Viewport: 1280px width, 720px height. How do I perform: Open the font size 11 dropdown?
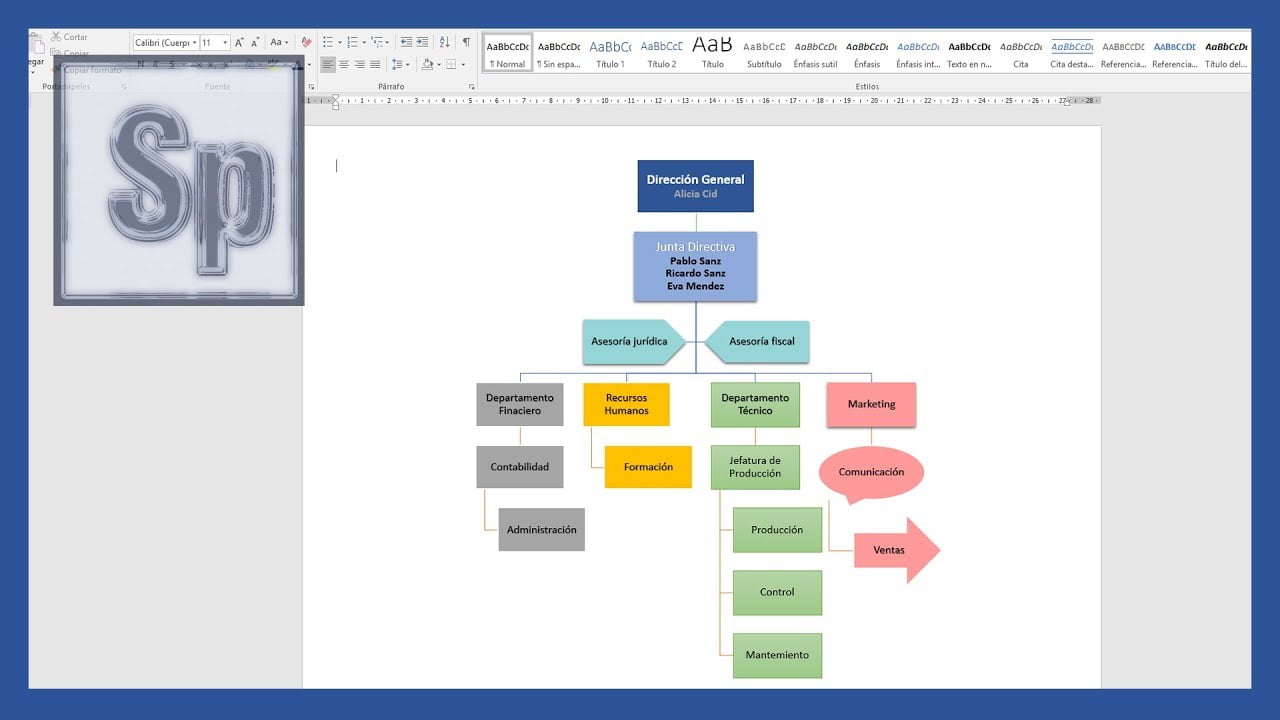point(225,43)
